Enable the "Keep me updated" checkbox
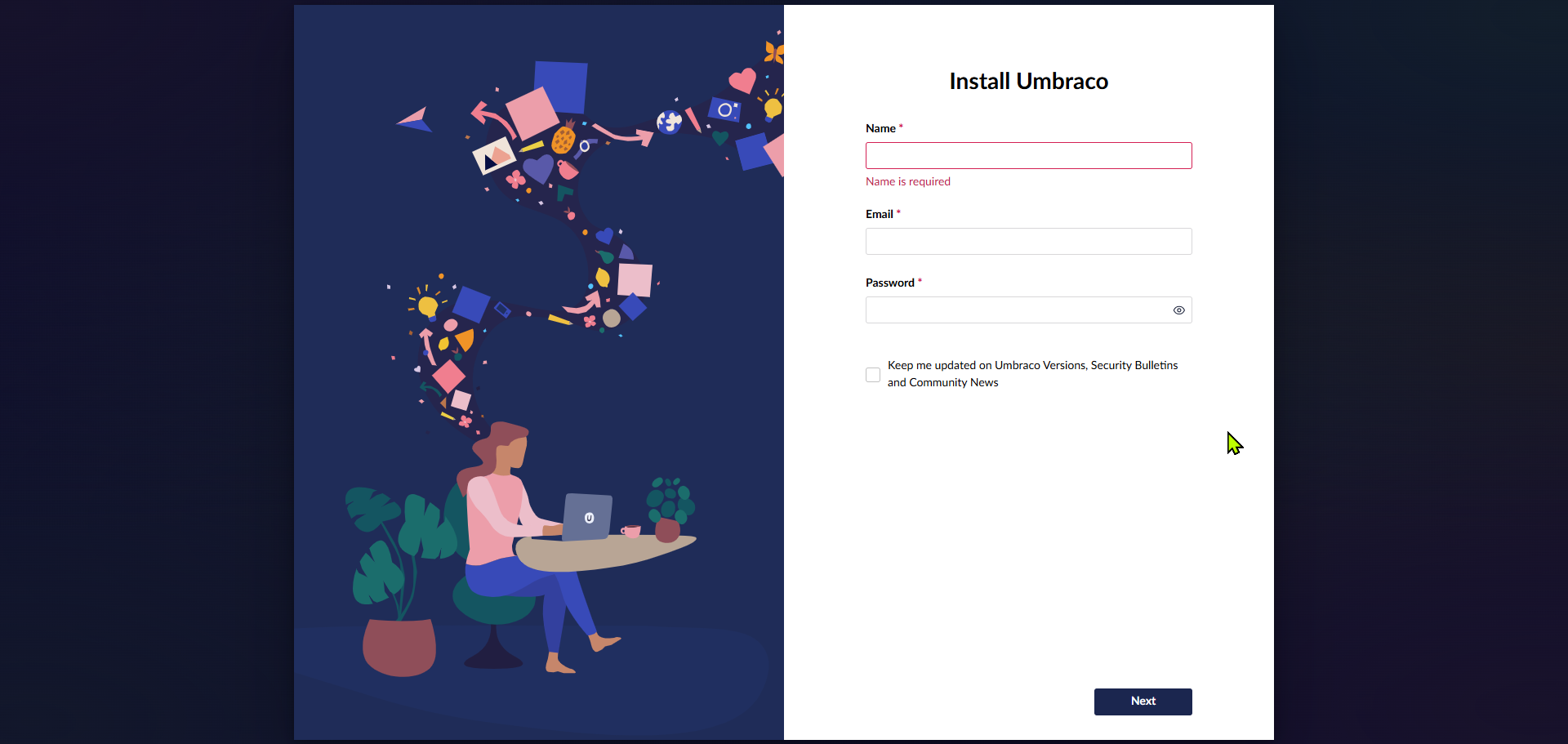The width and height of the screenshot is (1568, 744). 872,374
